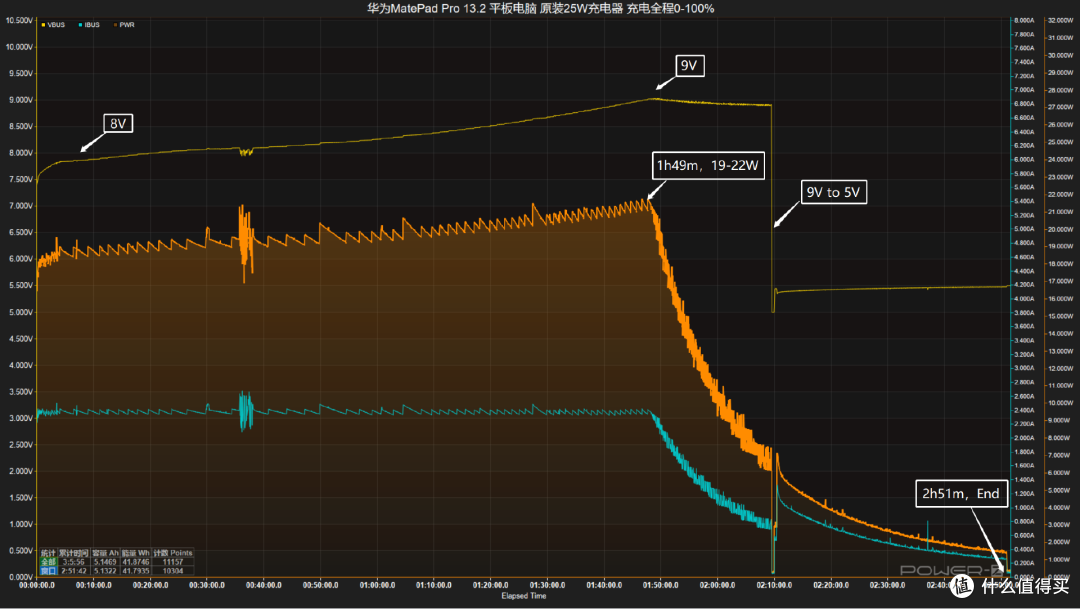
Task: Click the 00:30:00.0 time axis tick
Action: [207, 585]
